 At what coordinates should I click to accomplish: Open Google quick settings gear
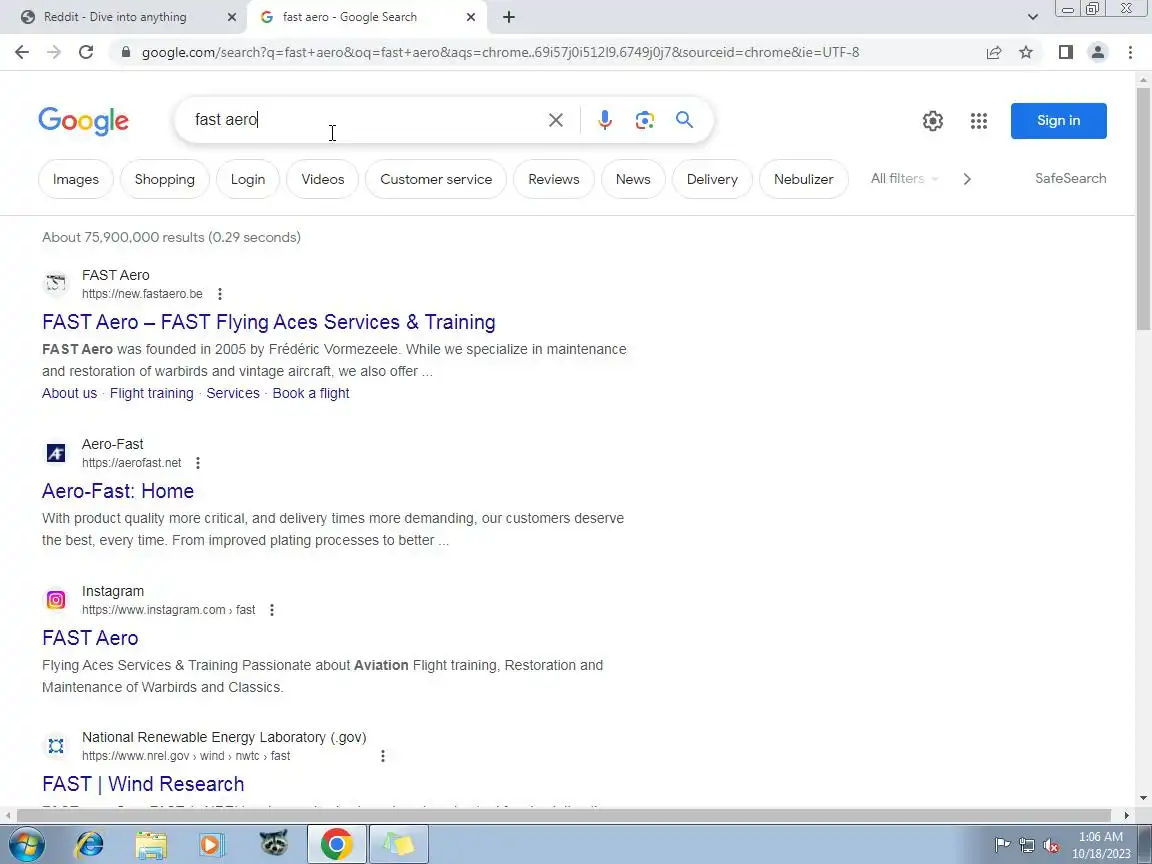click(932, 120)
